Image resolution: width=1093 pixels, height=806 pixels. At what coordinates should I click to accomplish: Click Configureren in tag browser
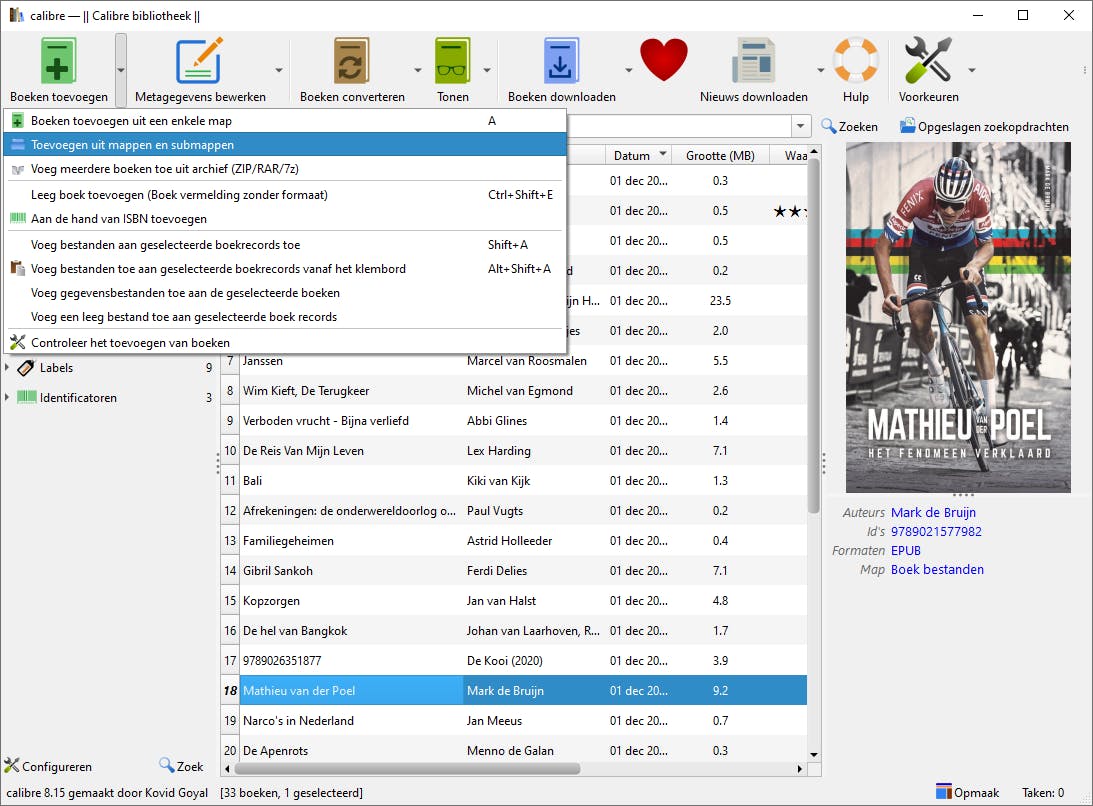(48, 766)
